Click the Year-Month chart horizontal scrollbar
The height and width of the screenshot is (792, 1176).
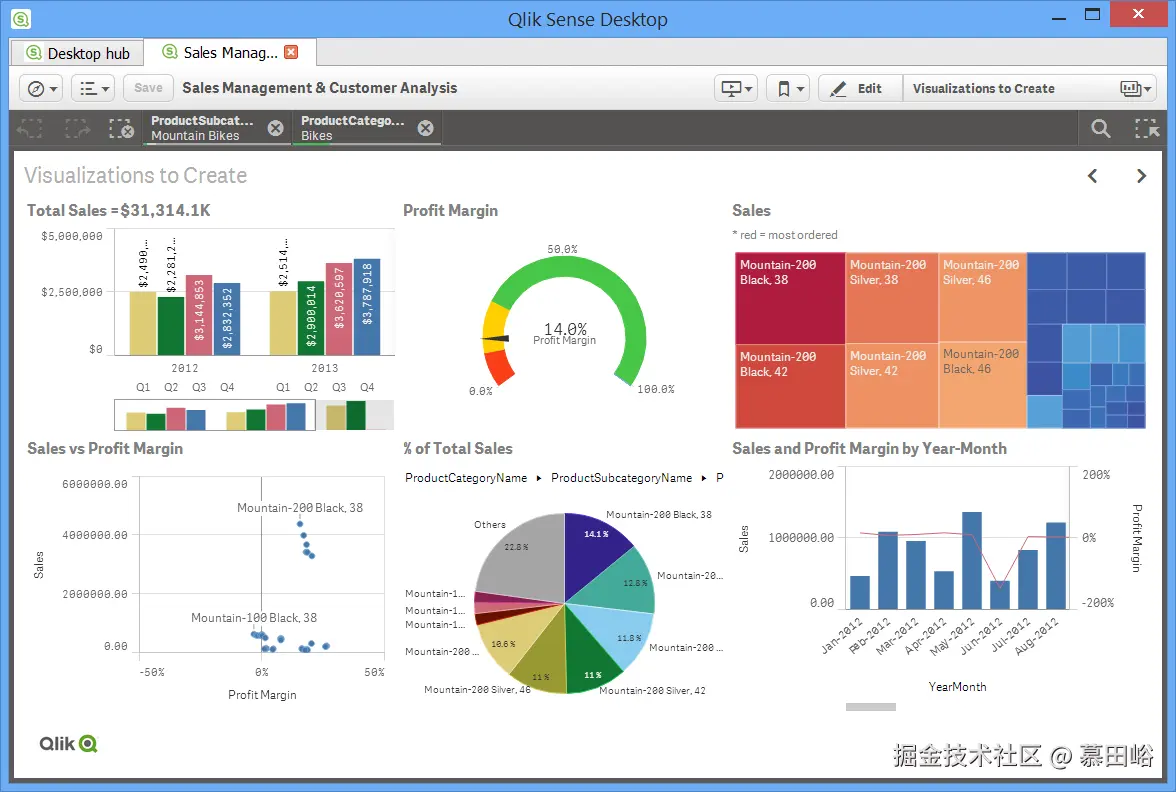click(x=871, y=706)
